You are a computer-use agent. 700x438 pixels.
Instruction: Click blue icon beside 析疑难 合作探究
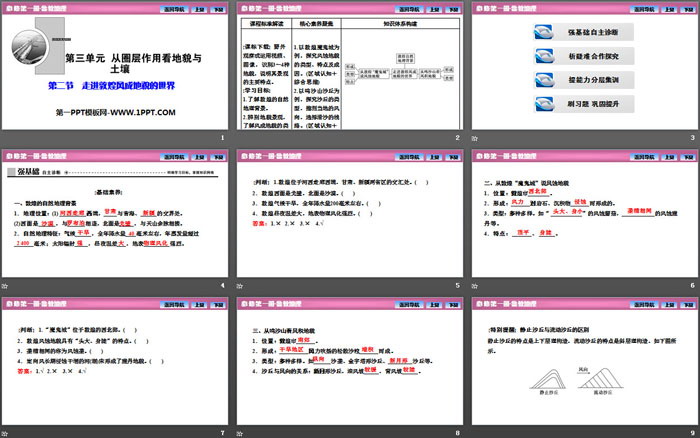pyautogui.click(x=544, y=56)
